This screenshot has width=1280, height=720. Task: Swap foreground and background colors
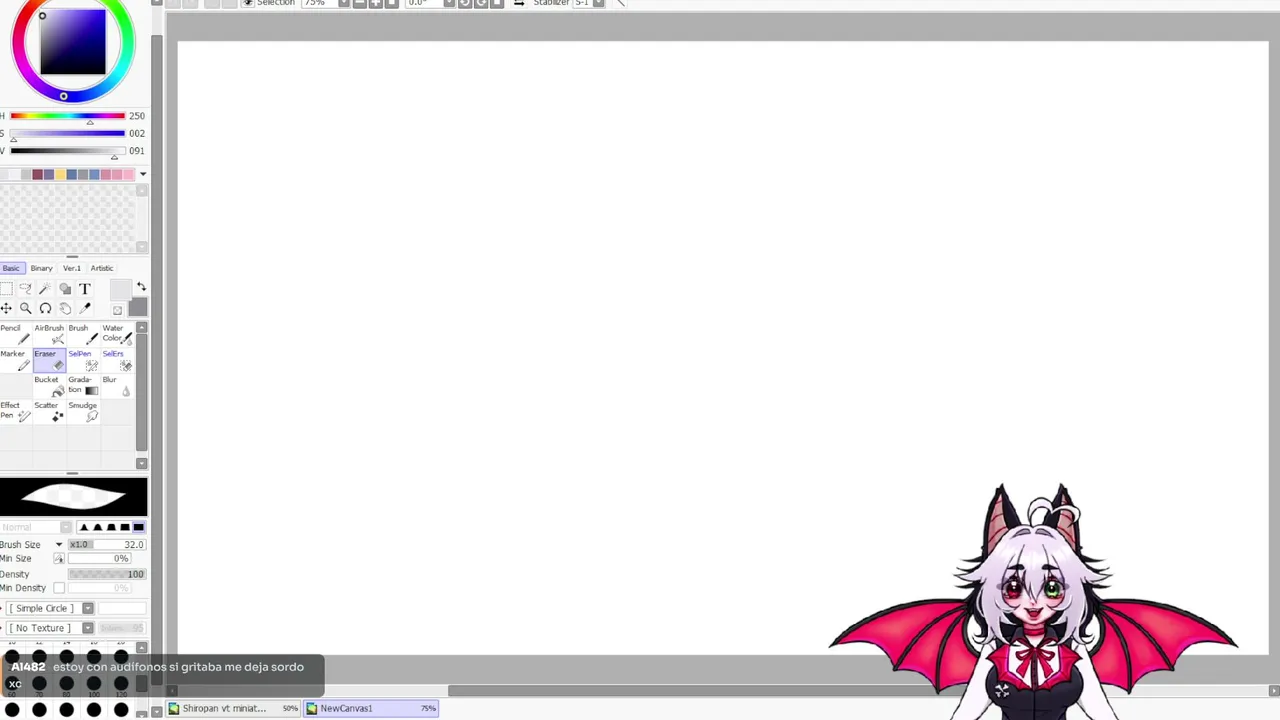click(x=141, y=287)
